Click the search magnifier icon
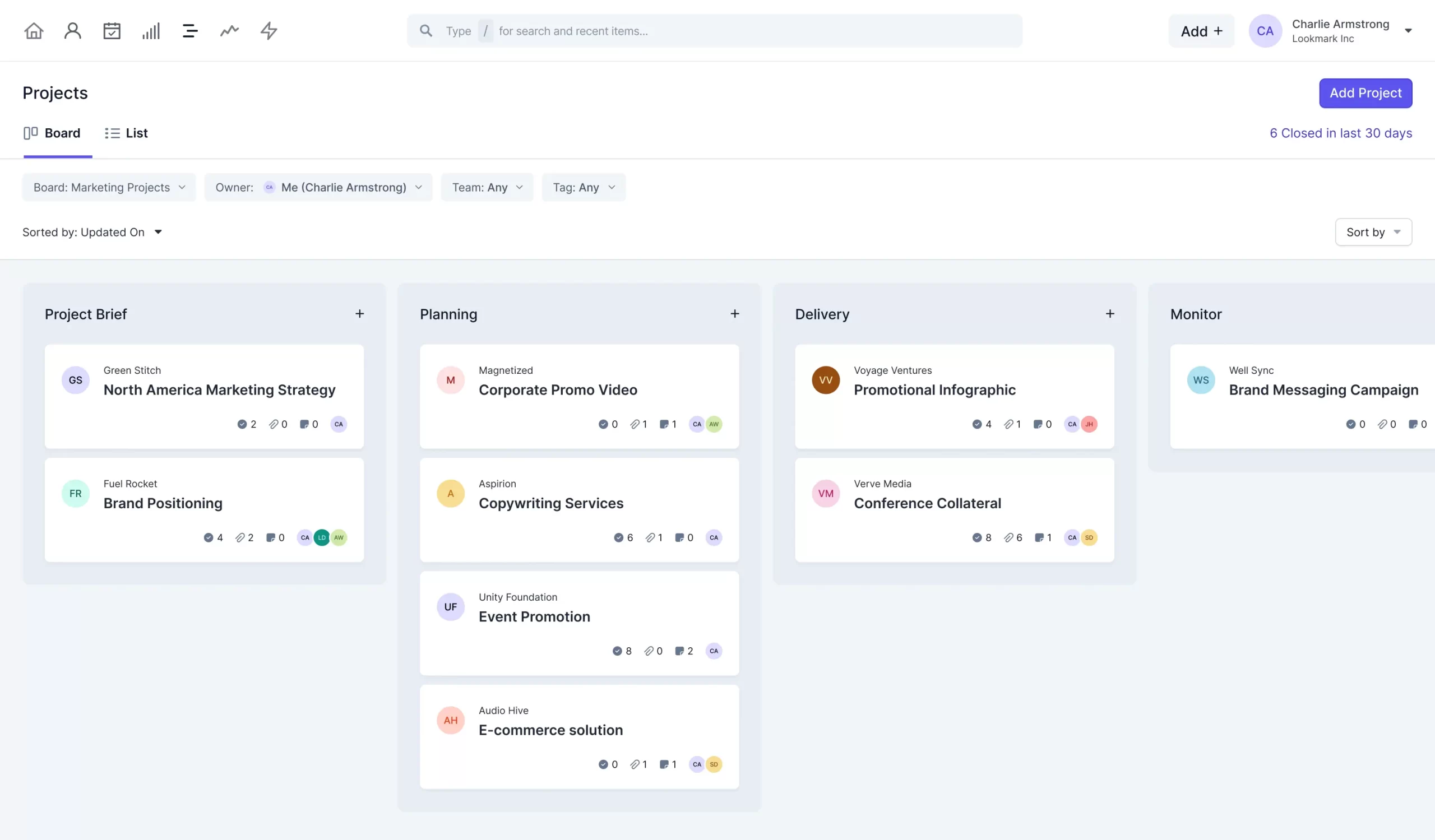This screenshot has width=1435, height=840. (x=425, y=30)
